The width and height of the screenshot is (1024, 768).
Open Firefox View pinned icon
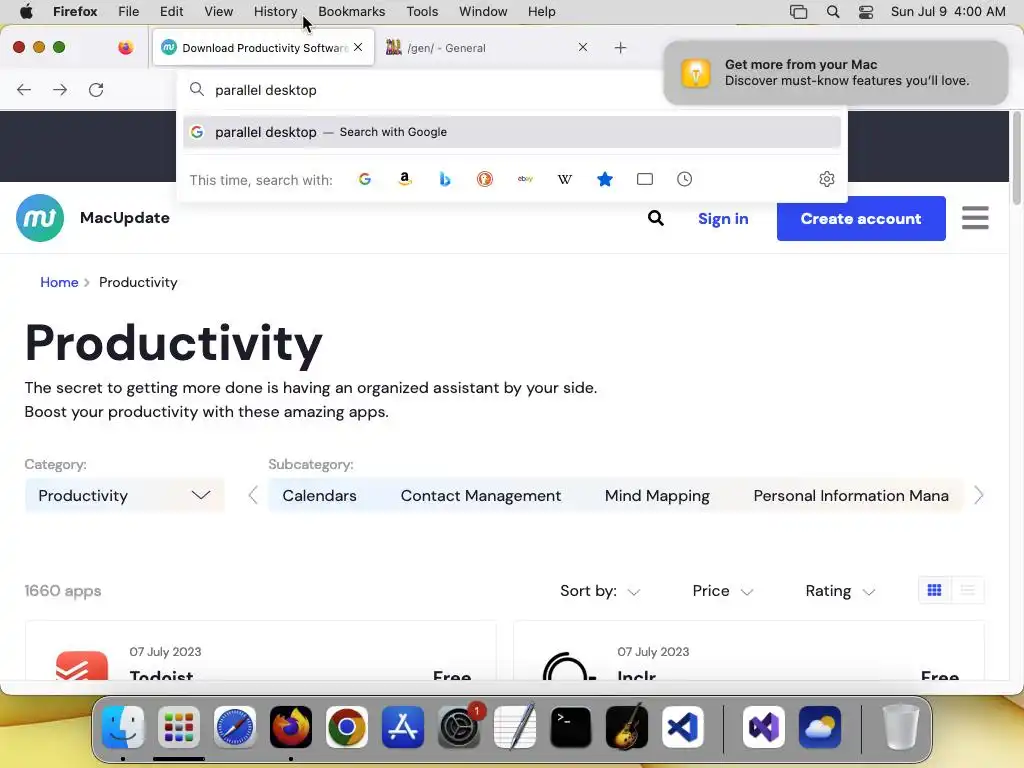click(x=125, y=48)
